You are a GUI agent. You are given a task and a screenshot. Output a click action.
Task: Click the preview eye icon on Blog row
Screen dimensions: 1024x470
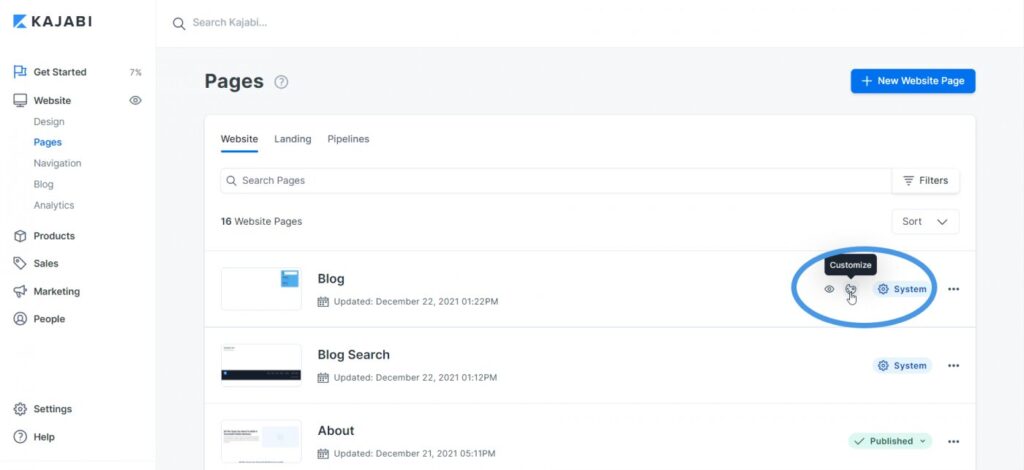coord(829,289)
